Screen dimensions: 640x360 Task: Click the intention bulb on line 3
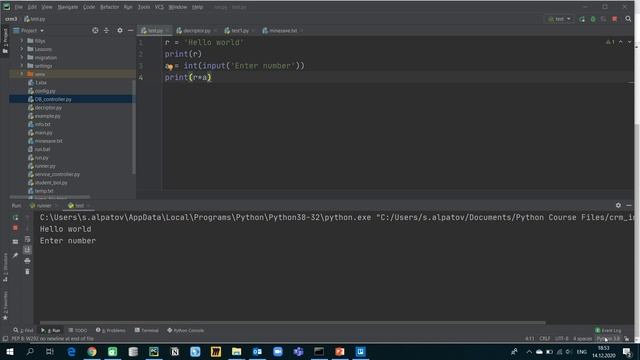click(170, 67)
